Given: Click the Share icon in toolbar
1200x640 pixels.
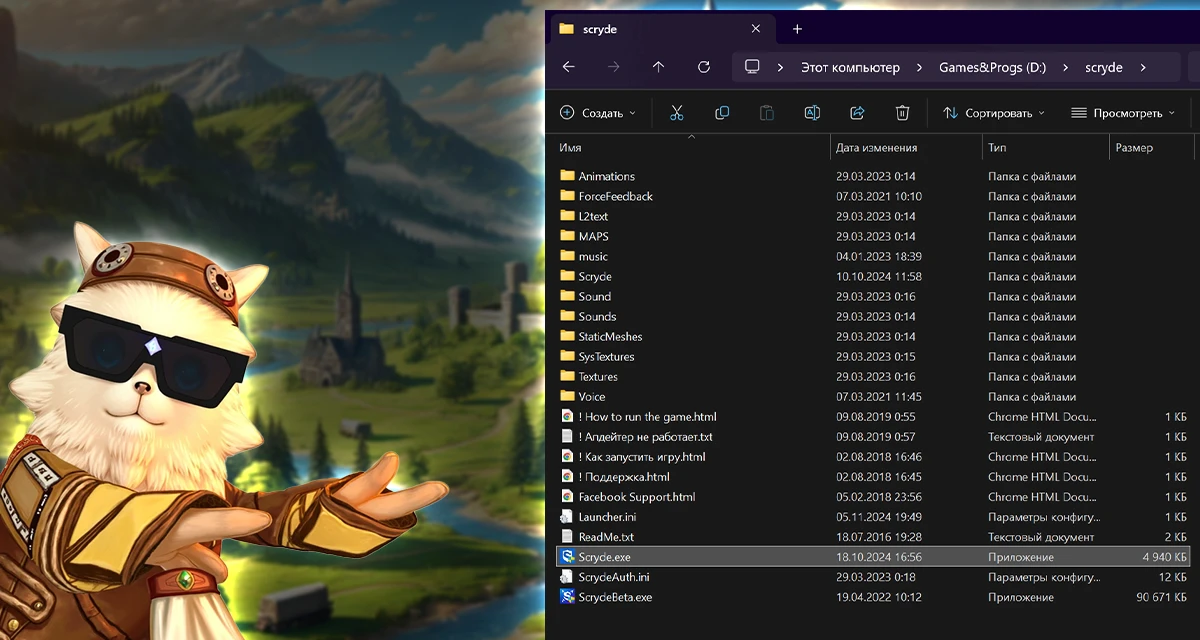Looking at the screenshot, I should coord(857,113).
